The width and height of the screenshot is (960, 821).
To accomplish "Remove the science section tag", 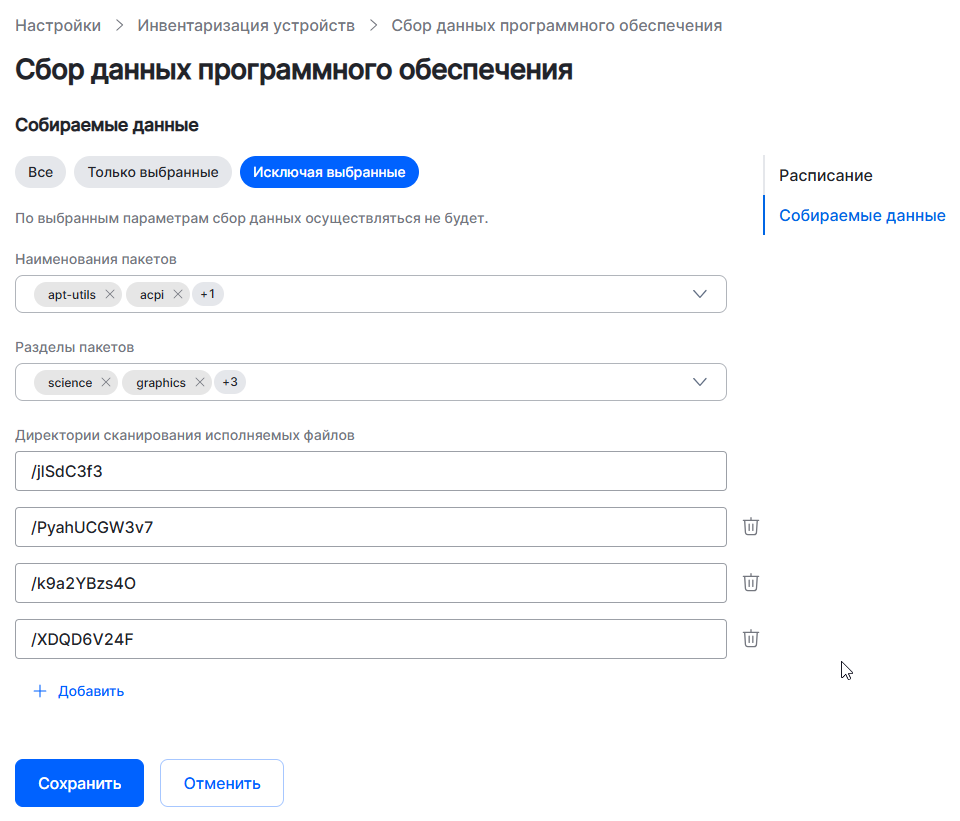I will coord(106,383).
